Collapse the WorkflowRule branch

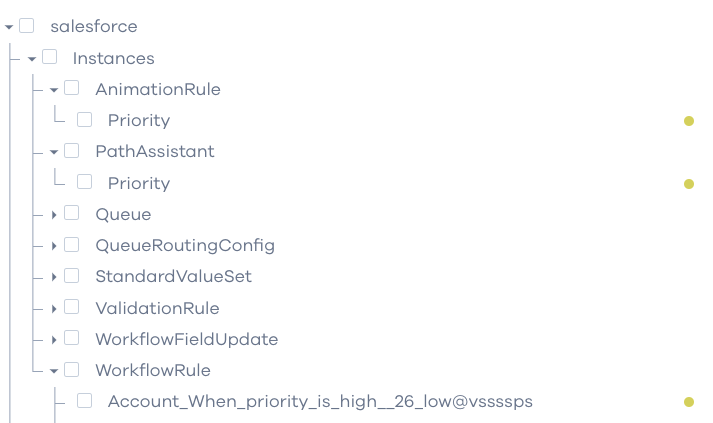click(x=54, y=371)
